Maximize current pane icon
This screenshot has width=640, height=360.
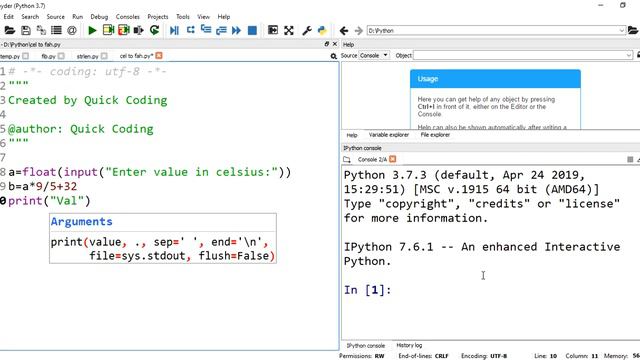pyautogui.click(x=273, y=30)
